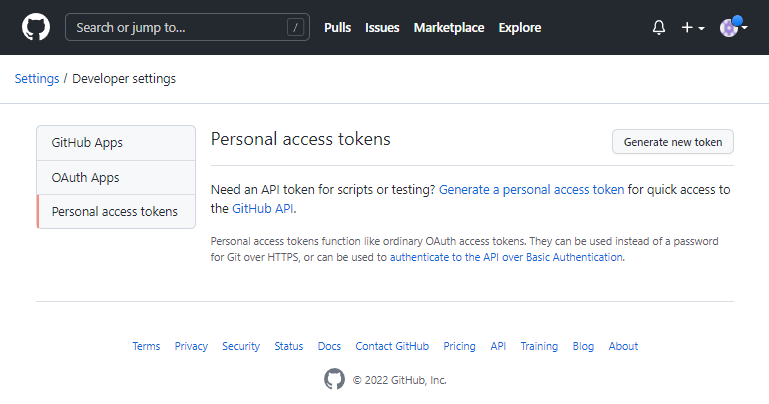This screenshot has height=404, width=769.
Task: Open the user avatar menu
Action: [x=733, y=27]
